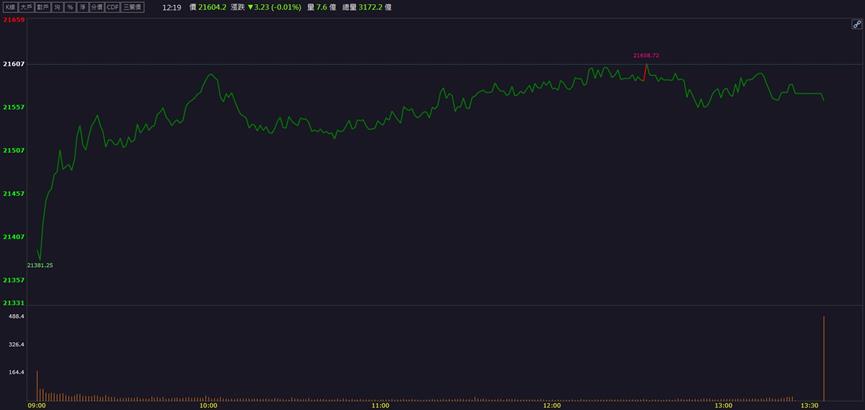Image resolution: width=865 pixels, height=410 pixels.
Task: Click the 21457 price axis label
Action: point(12,194)
